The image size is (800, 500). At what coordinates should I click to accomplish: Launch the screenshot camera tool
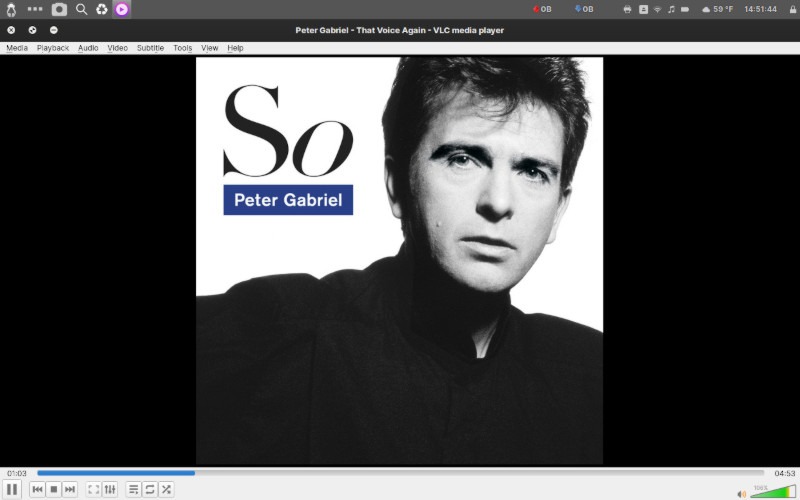[x=59, y=9]
